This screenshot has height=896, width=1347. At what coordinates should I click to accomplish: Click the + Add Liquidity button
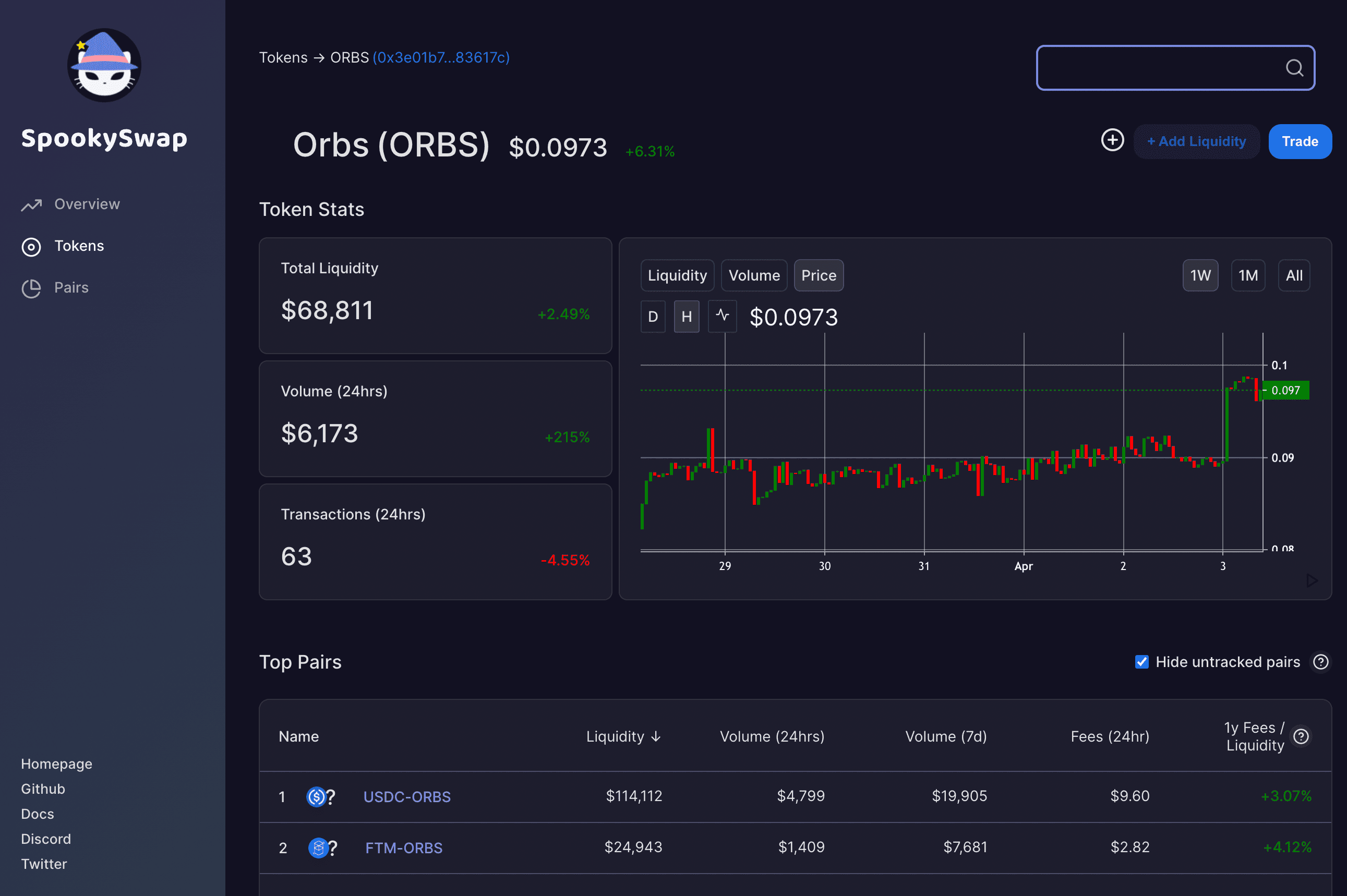point(1197,141)
